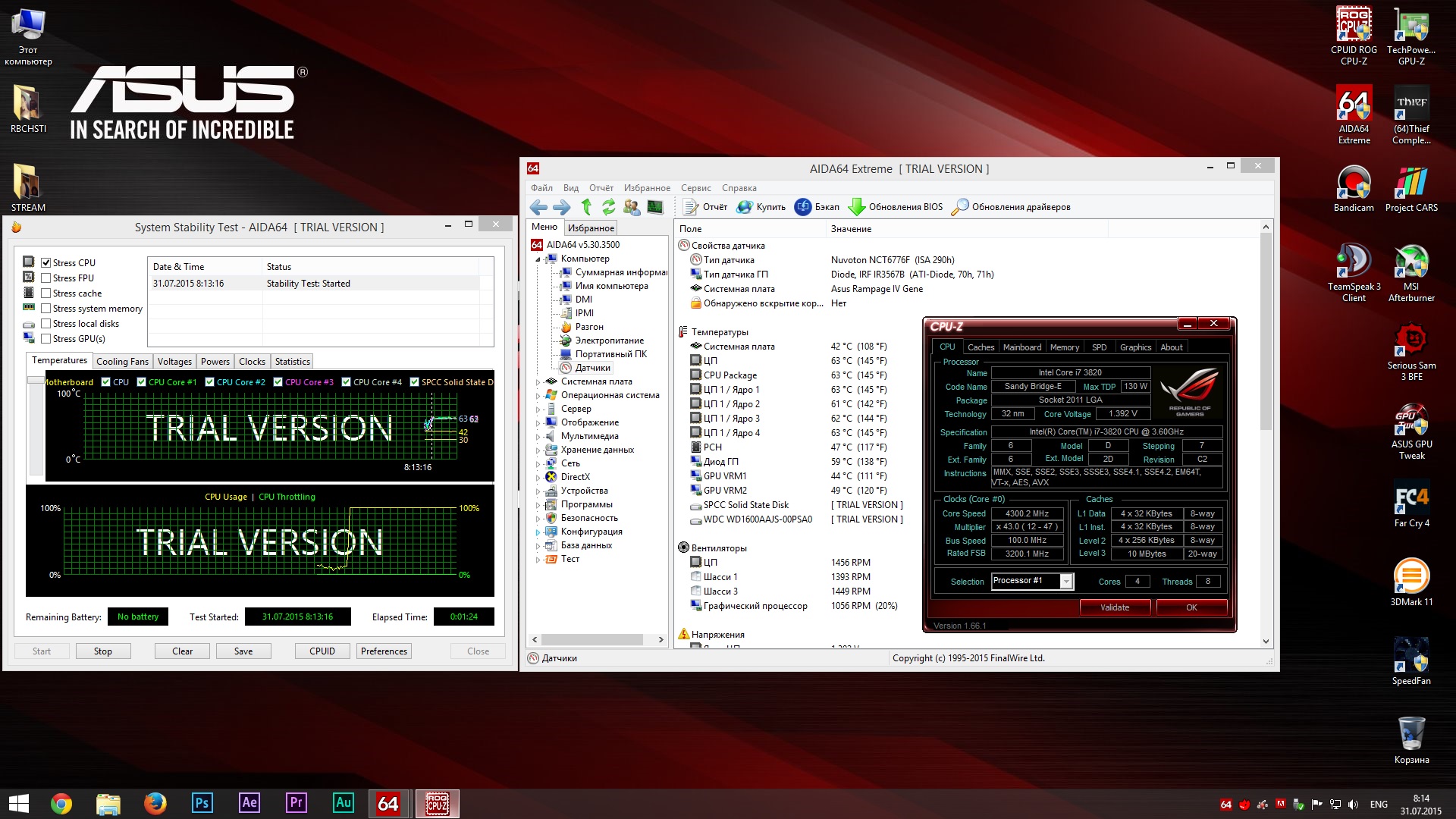Toggle CPU Core #2 graph checkbox
The width and height of the screenshot is (1456, 819).
pos(209,382)
